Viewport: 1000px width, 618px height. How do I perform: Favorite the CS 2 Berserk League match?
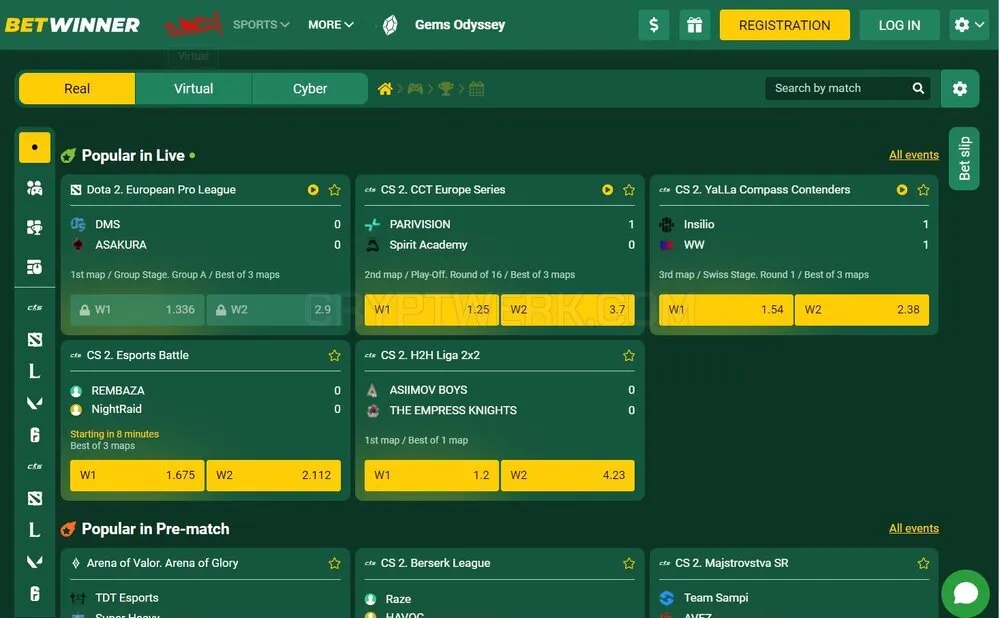[629, 563]
